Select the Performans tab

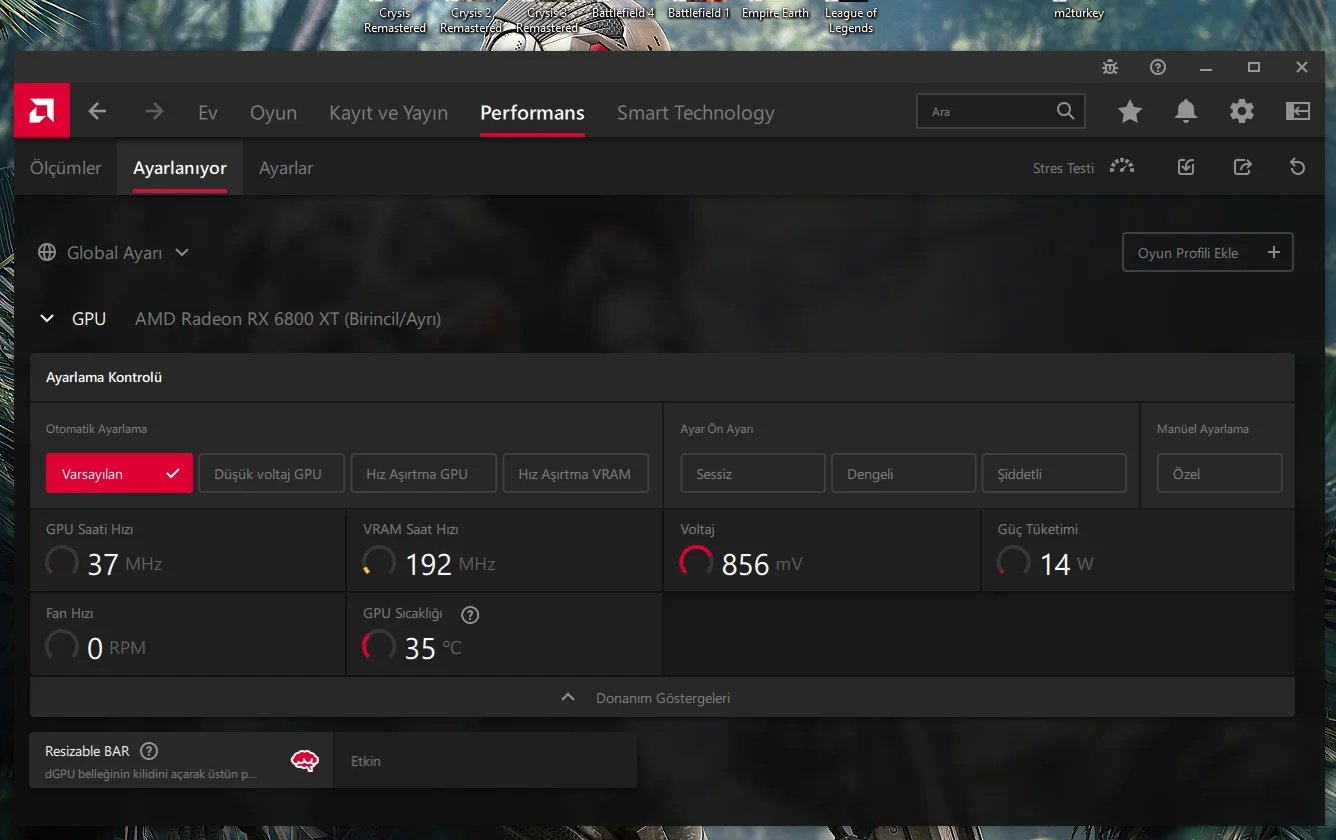532,113
